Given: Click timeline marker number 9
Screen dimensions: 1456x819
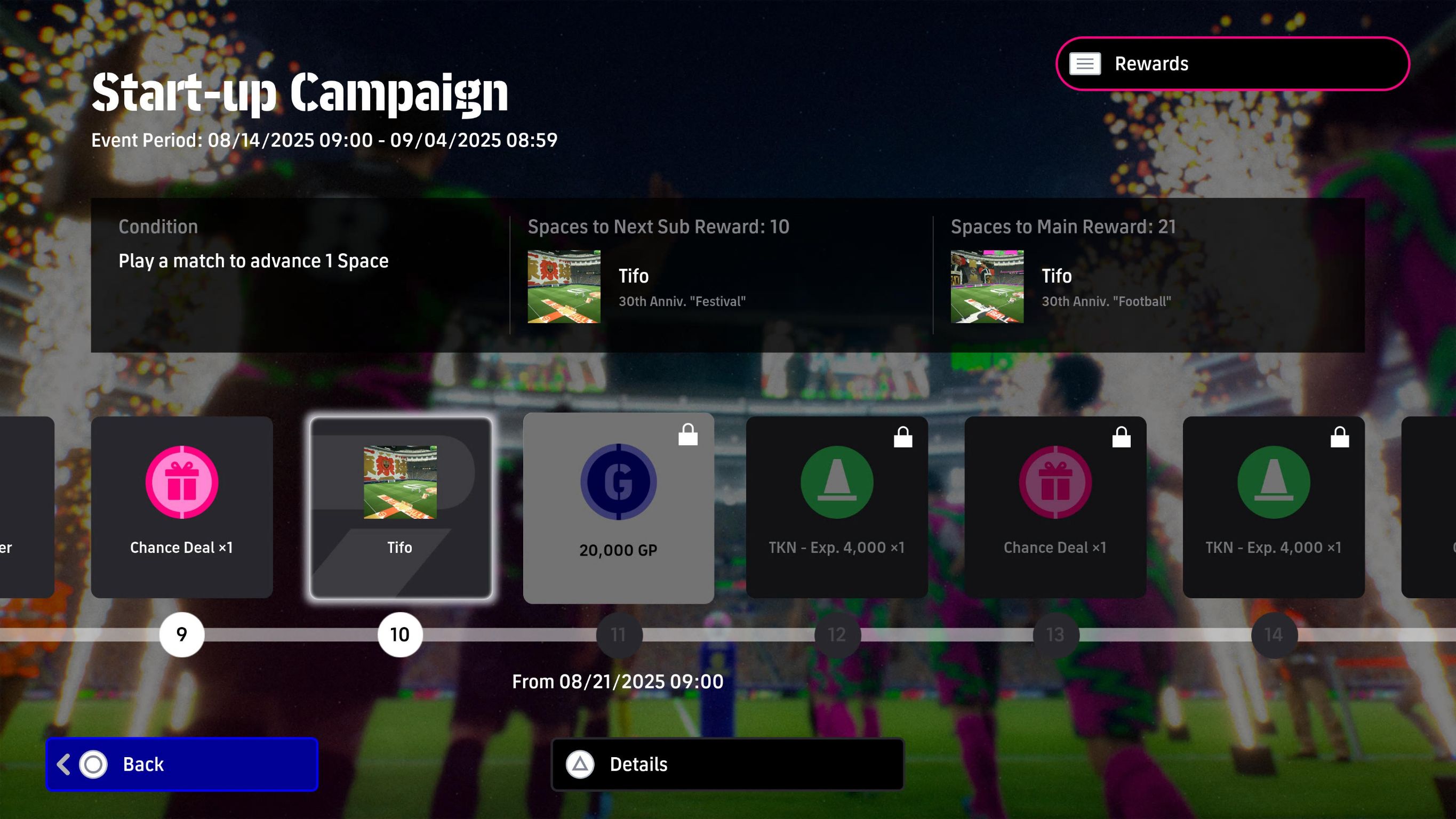Looking at the screenshot, I should click(x=181, y=635).
